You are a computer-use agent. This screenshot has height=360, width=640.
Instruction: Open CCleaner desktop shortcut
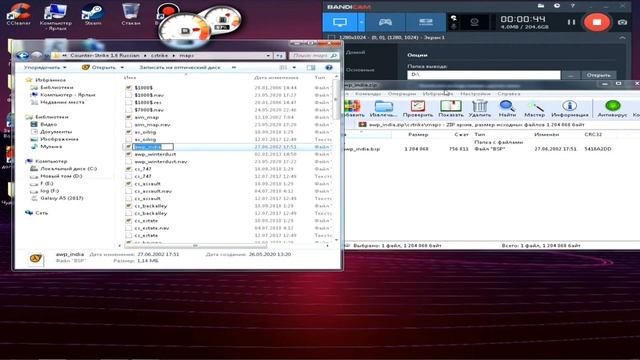click(x=18, y=14)
